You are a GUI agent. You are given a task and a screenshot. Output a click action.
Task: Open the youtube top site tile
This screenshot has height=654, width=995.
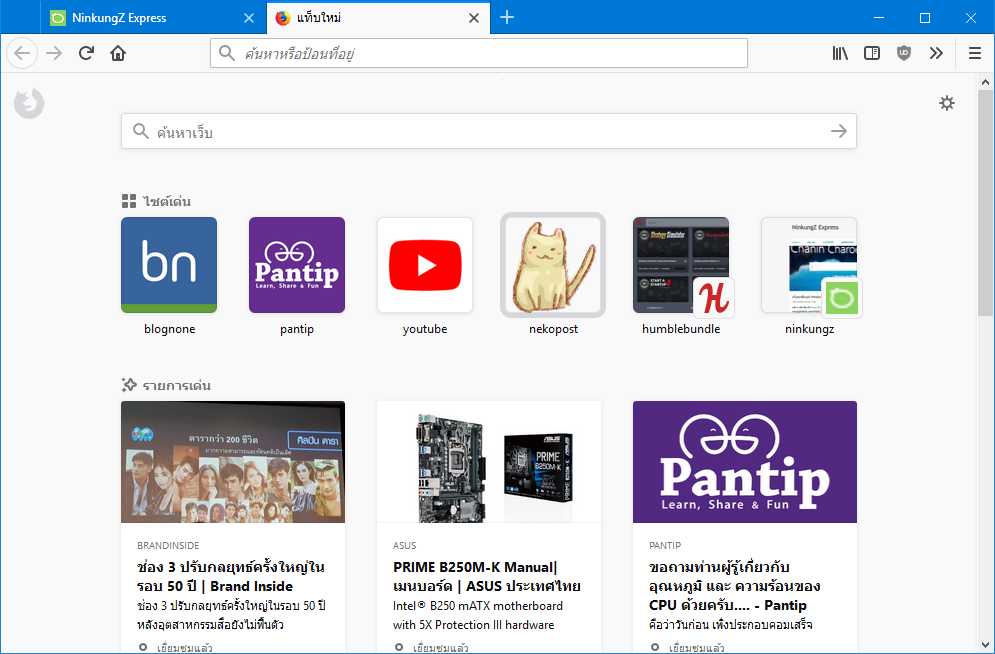(x=425, y=265)
